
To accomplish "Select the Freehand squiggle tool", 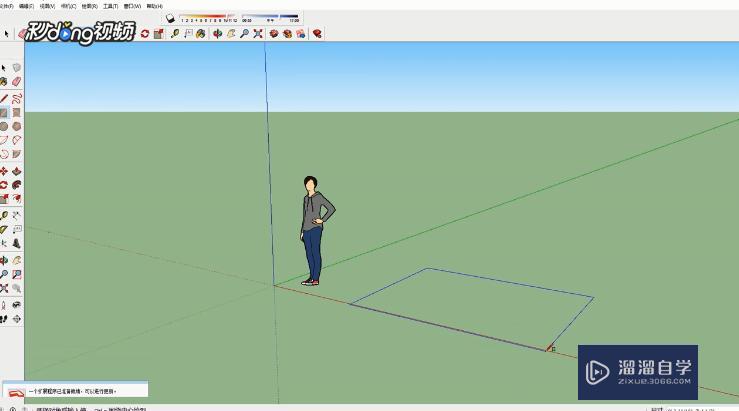I will coord(17,99).
